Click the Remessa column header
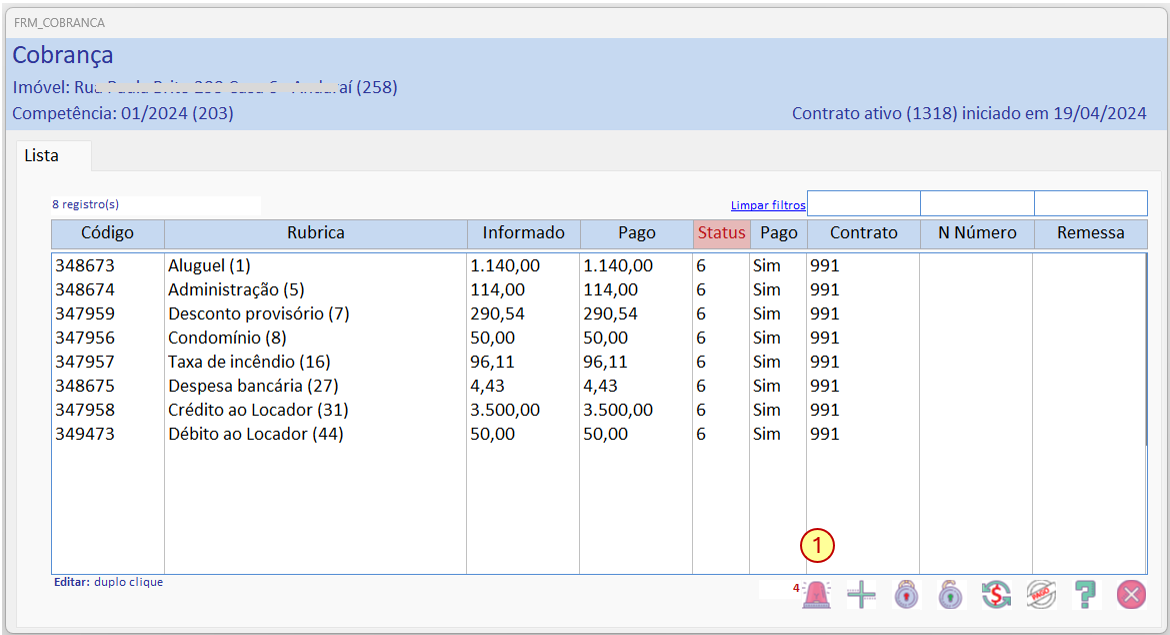 [x=1091, y=233]
